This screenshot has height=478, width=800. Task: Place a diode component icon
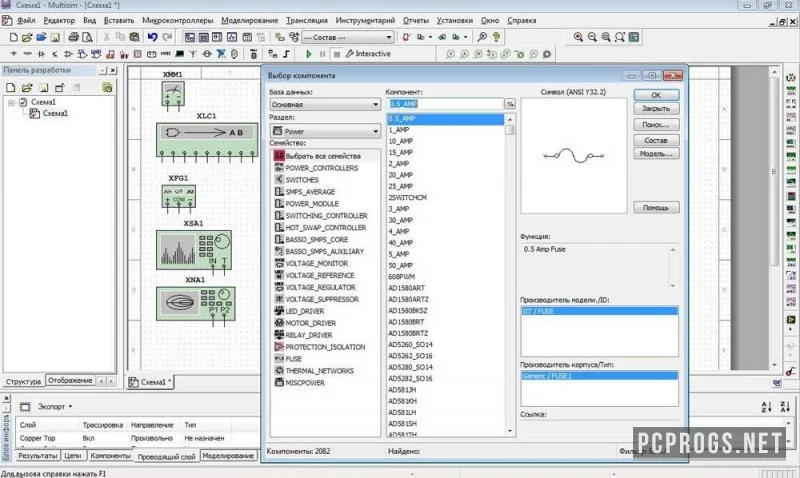(x=41, y=54)
